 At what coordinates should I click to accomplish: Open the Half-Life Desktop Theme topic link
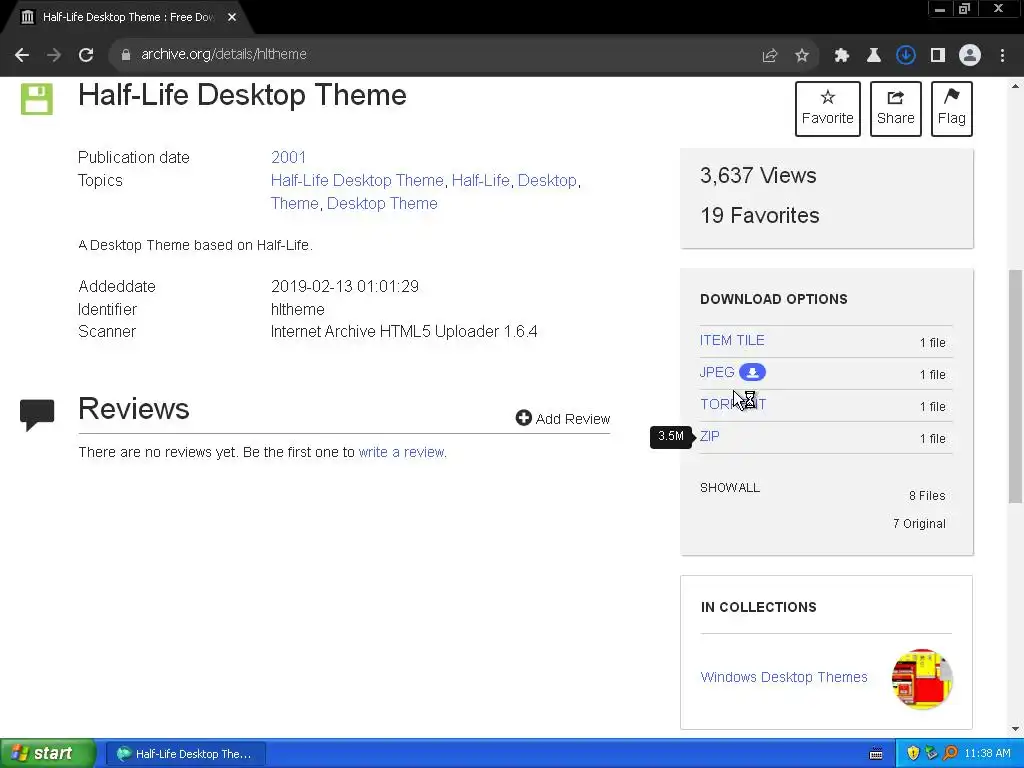[x=357, y=180]
